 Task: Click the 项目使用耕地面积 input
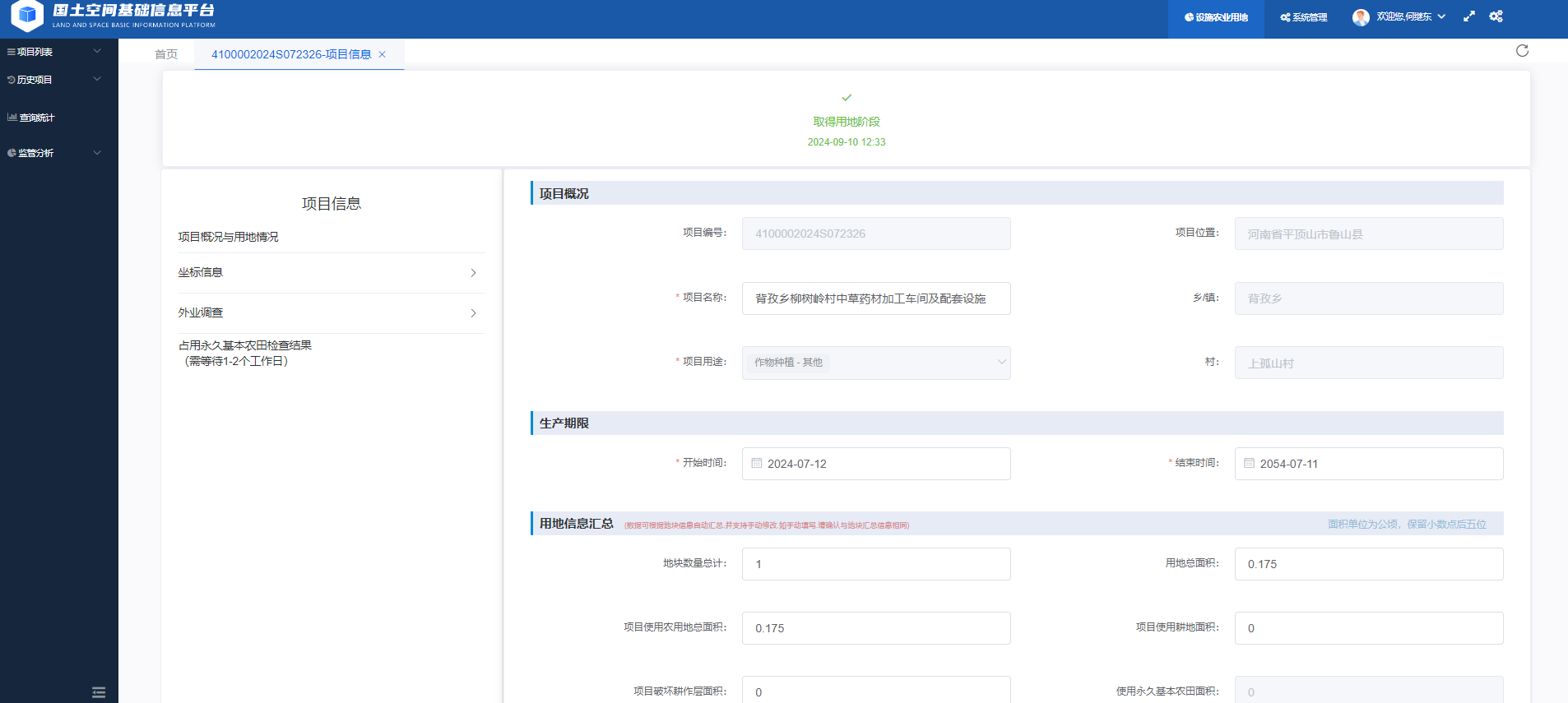point(1369,628)
